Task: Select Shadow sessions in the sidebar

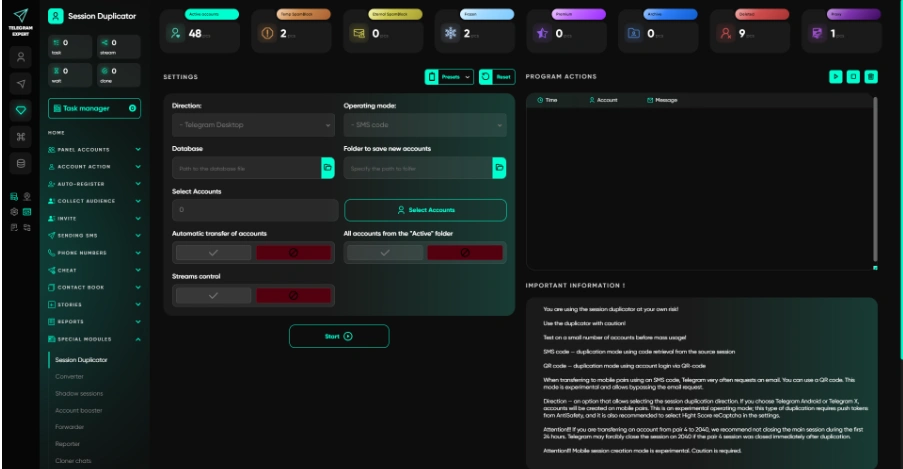Action: [x=79, y=394]
